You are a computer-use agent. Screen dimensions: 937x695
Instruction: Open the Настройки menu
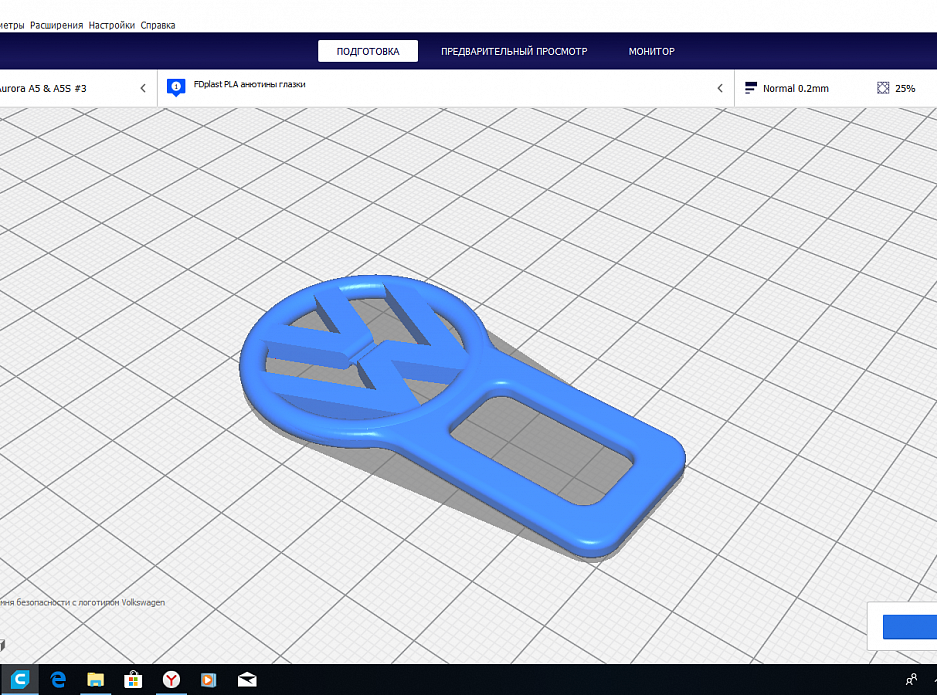pos(112,25)
